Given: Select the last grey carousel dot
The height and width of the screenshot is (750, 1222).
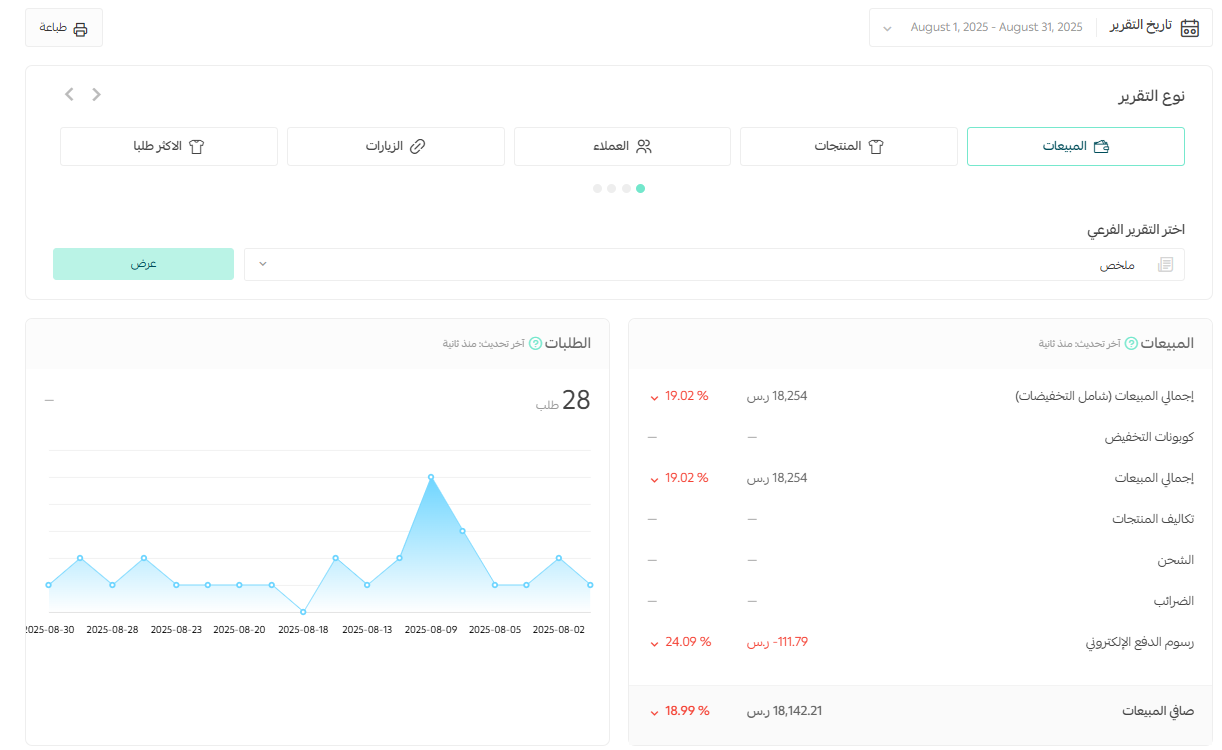Looking at the screenshot, I should tap(597, 188).
